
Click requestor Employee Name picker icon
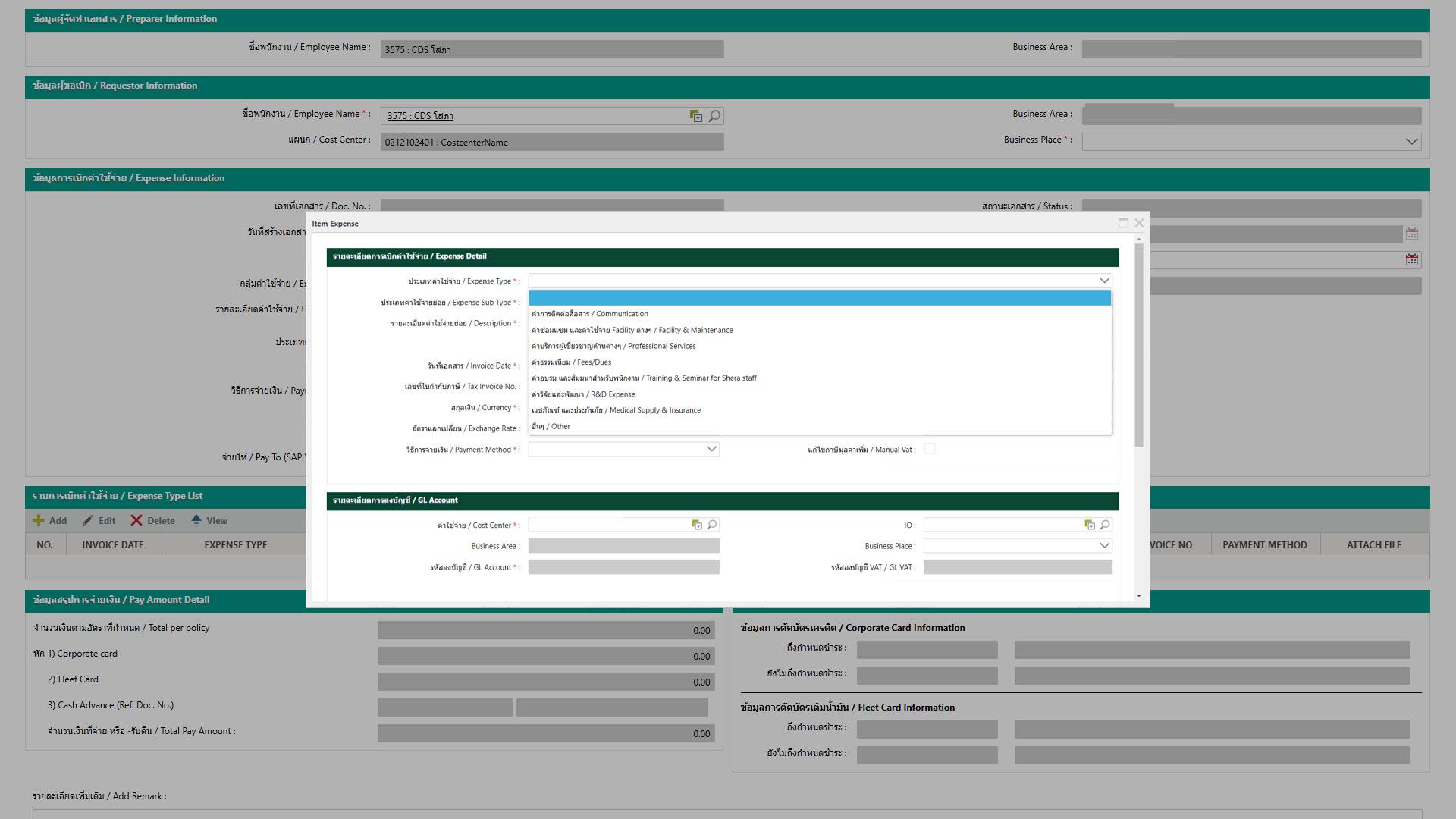(696, 116)
